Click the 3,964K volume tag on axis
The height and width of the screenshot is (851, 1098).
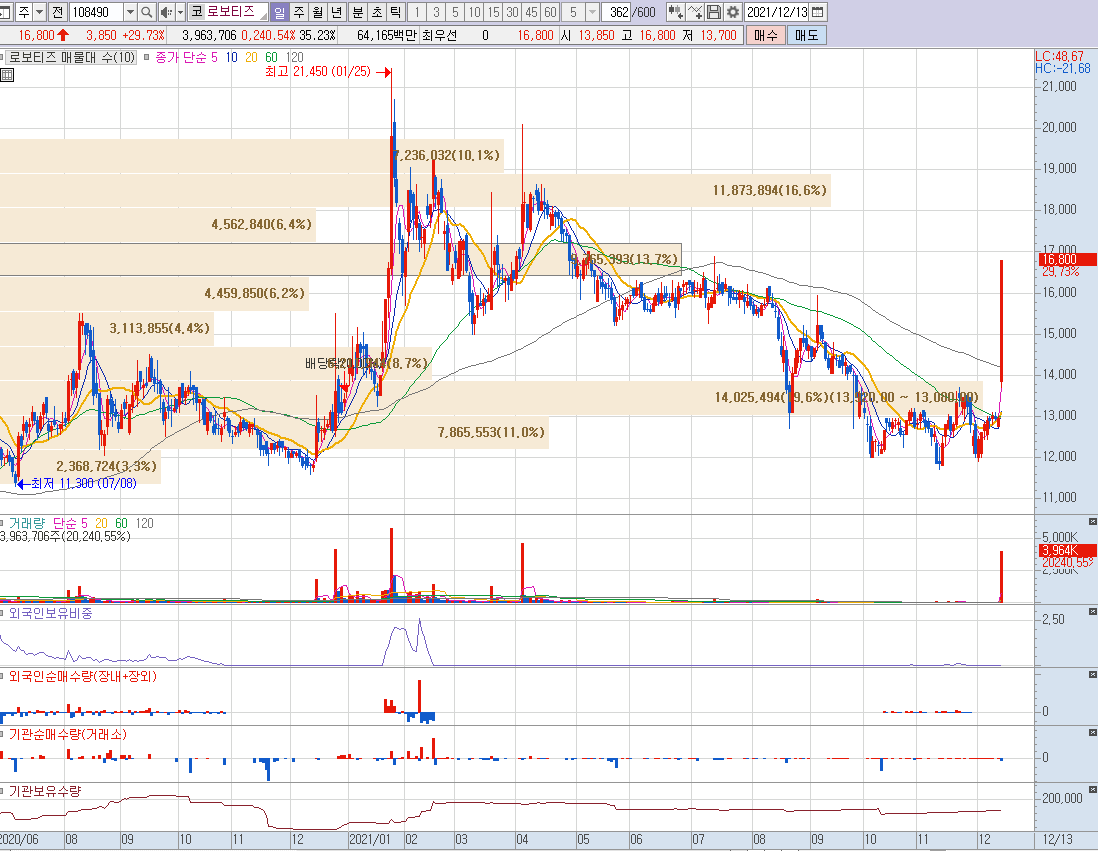point(1067,551)
